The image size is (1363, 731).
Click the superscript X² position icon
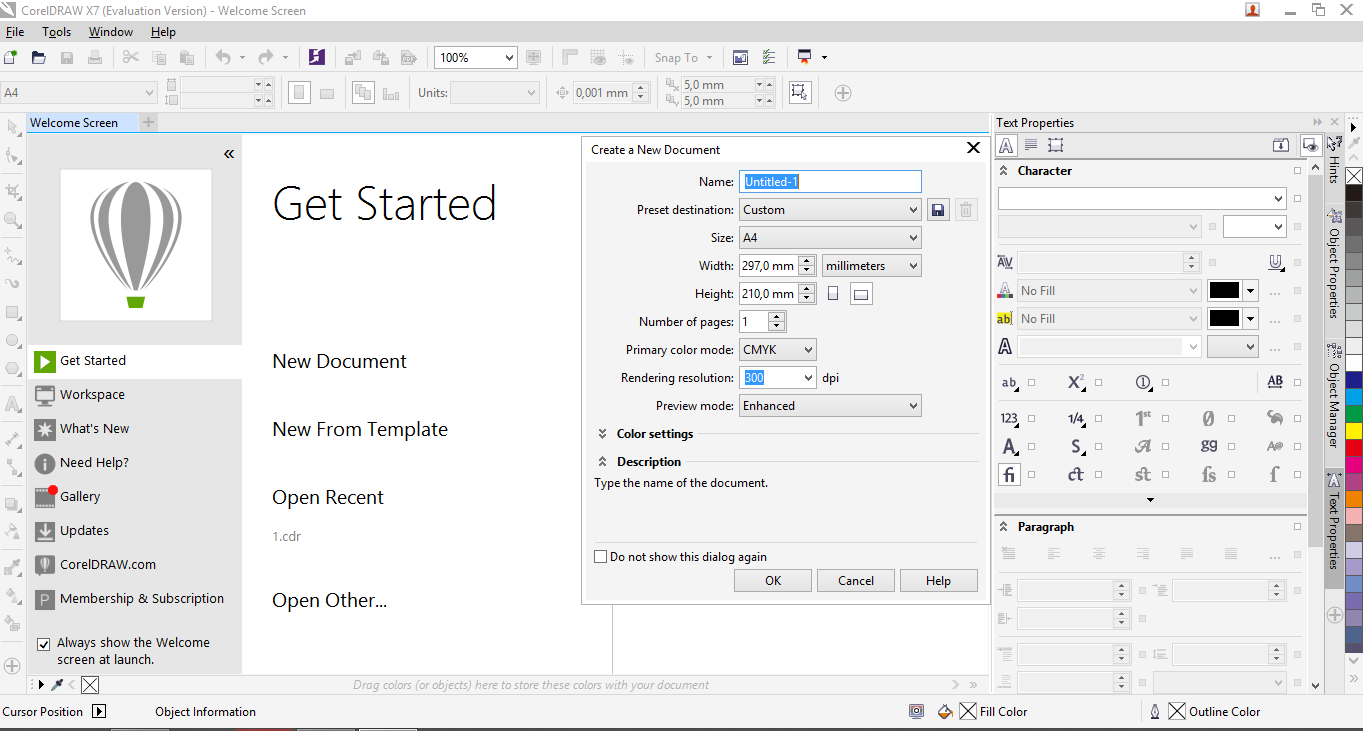point(1076,382)
